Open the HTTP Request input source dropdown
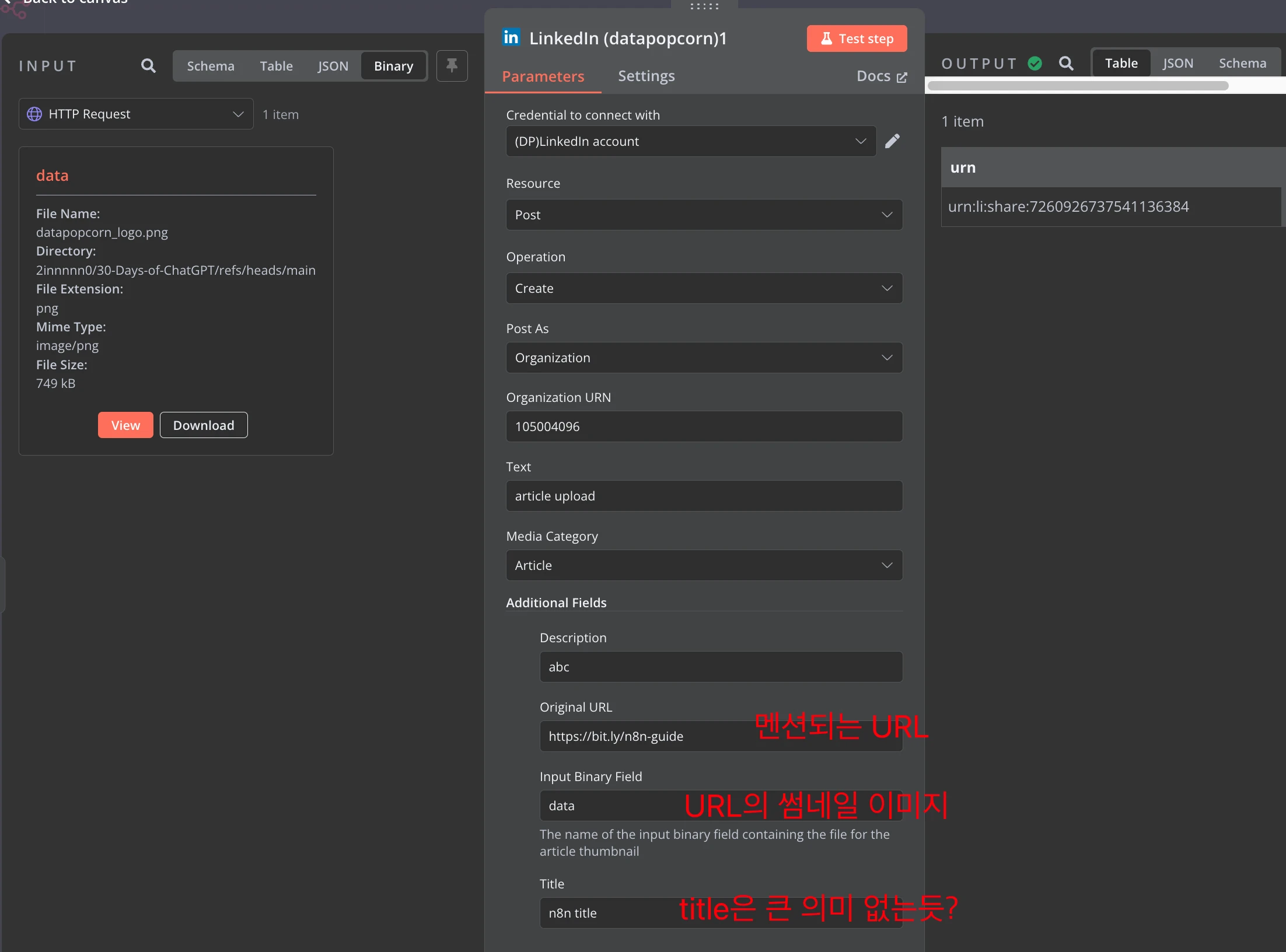Image resolution: width=1286 pixels, height=952 pixels. (x=136, y=114)
